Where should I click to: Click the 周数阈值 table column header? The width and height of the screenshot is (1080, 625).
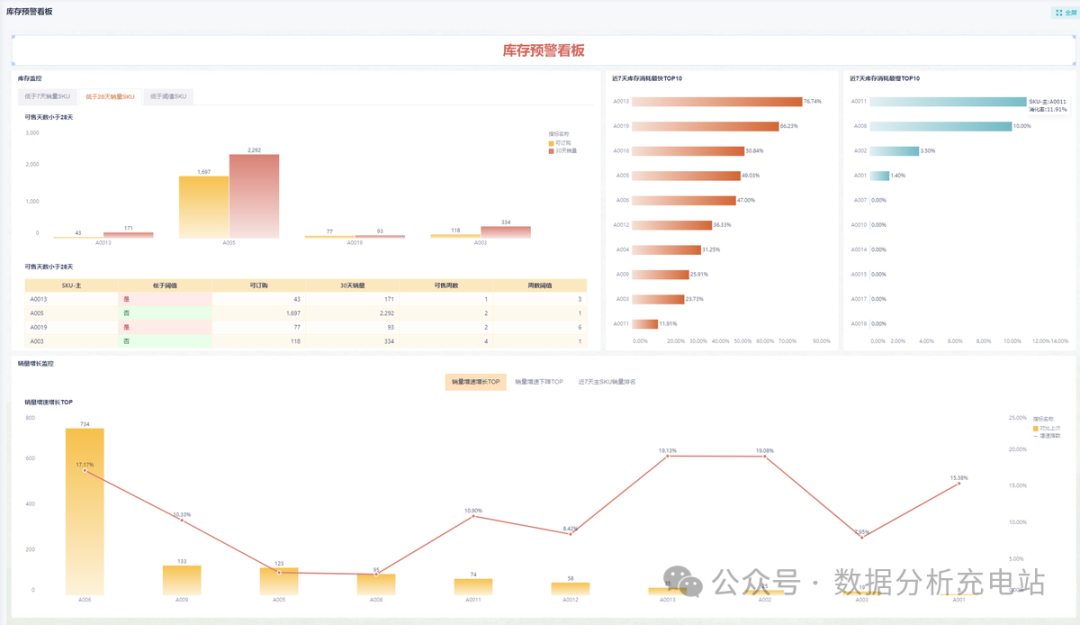tap(540, 285)
